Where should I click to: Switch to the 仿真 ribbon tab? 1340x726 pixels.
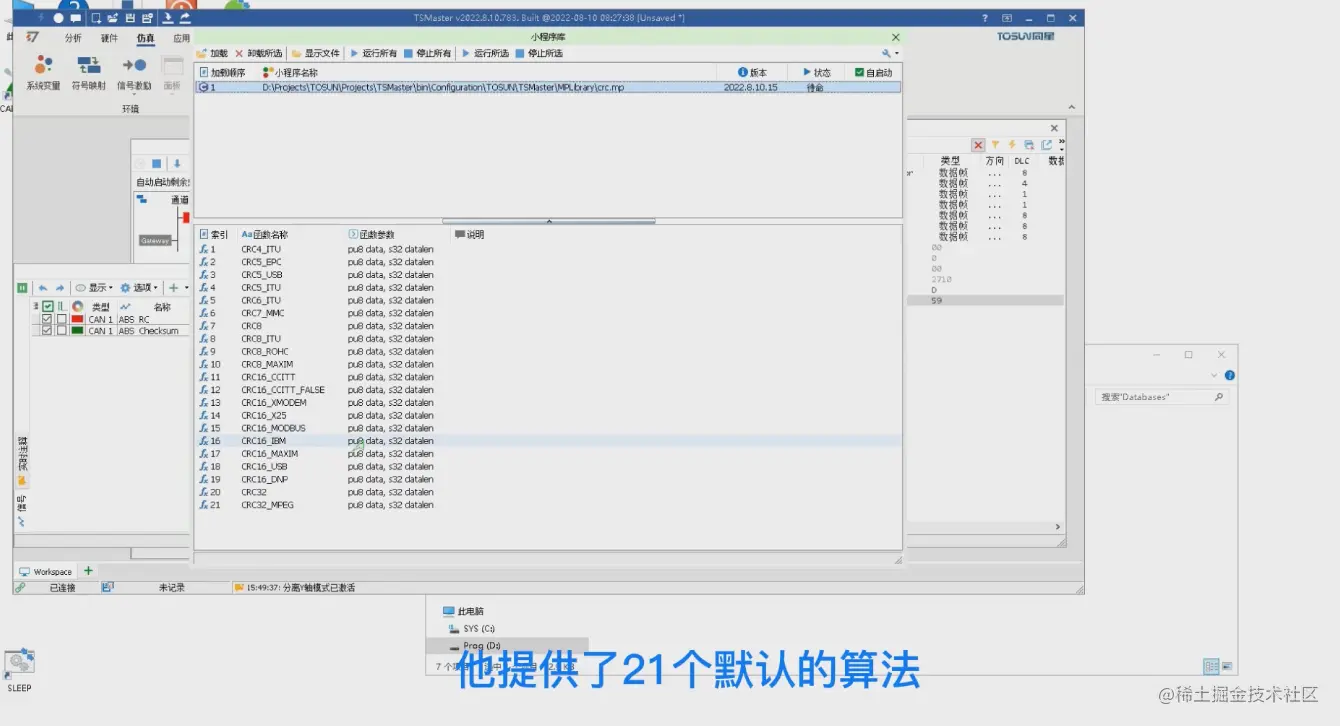point(145,38)
